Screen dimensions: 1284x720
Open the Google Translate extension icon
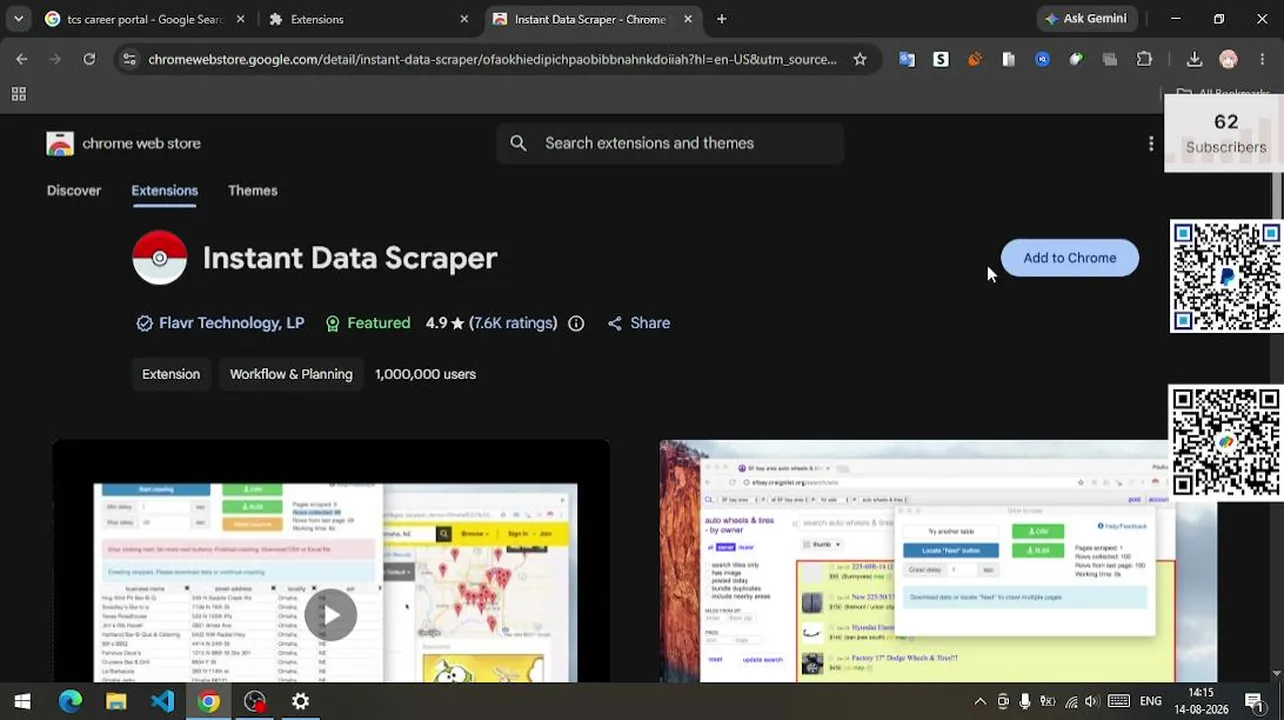tap(907, 59)
